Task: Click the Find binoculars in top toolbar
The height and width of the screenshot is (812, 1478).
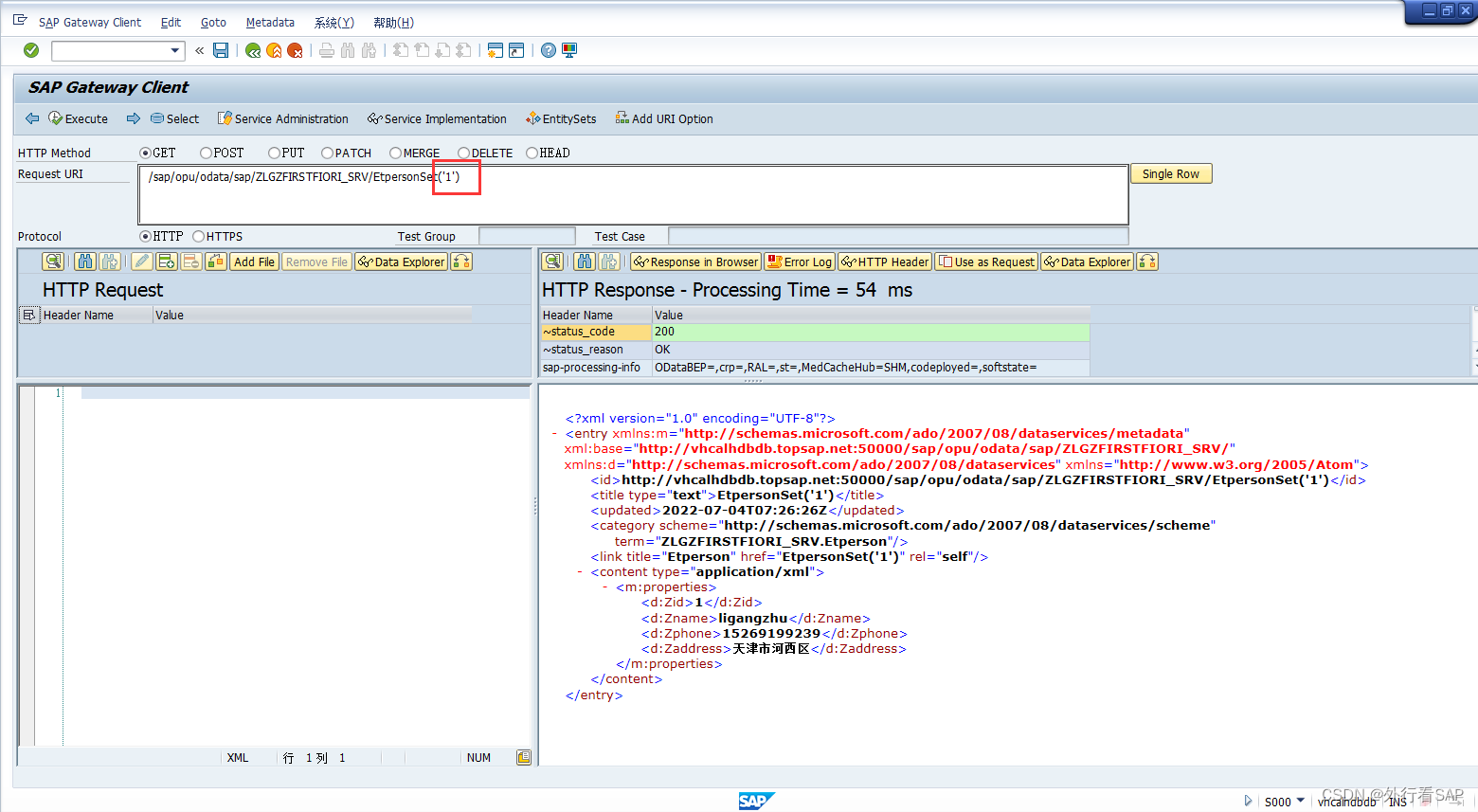Action: coord(348,50)
